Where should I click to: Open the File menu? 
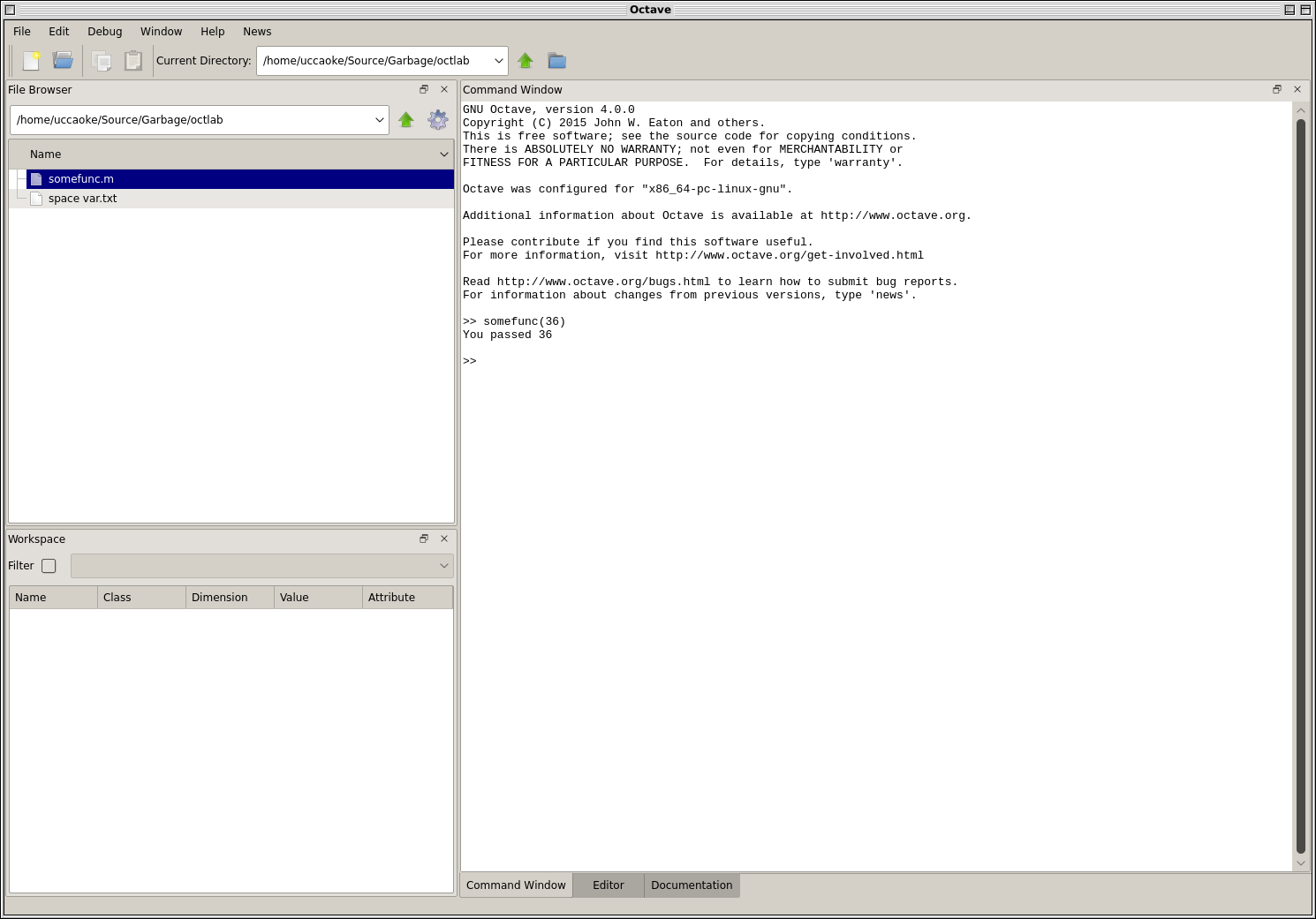[22, 32]
